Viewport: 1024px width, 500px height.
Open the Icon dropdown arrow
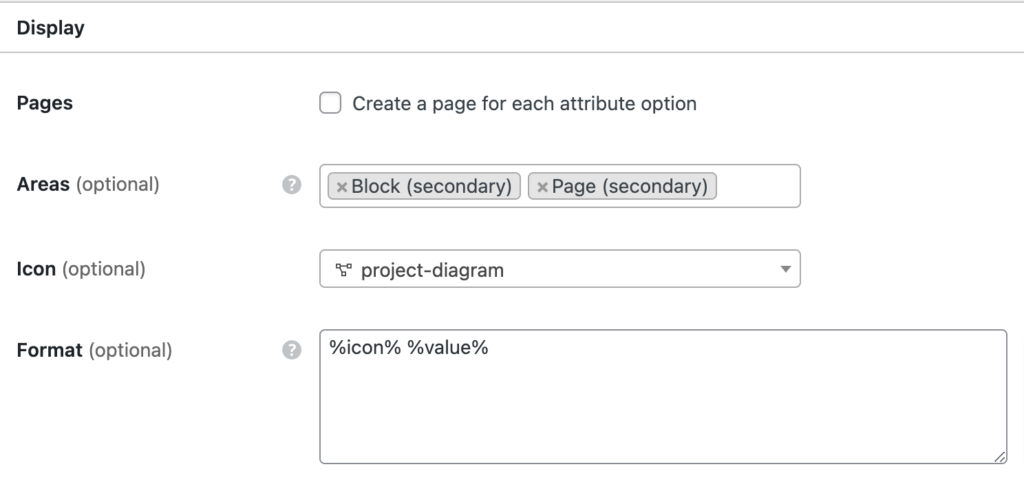(785, 269)
